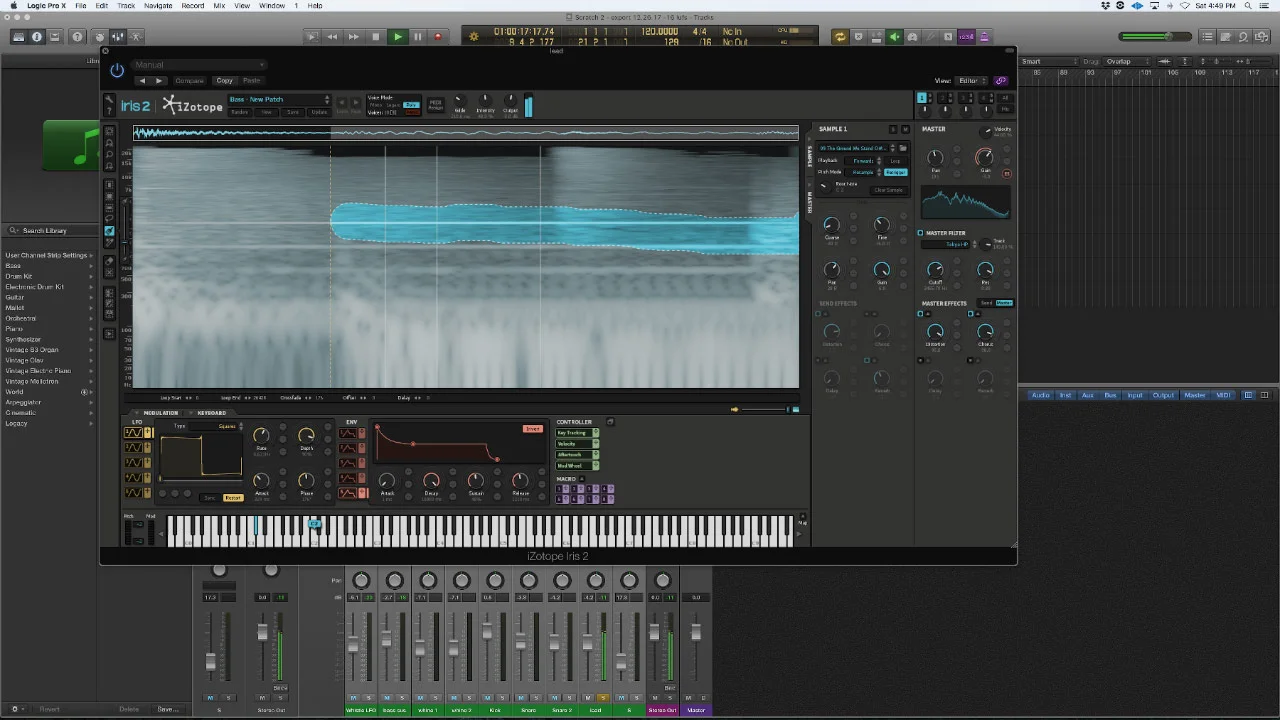The width and height of the screenshot is (1280, 720).
Task: Click the Compare button
Action: 189,81
